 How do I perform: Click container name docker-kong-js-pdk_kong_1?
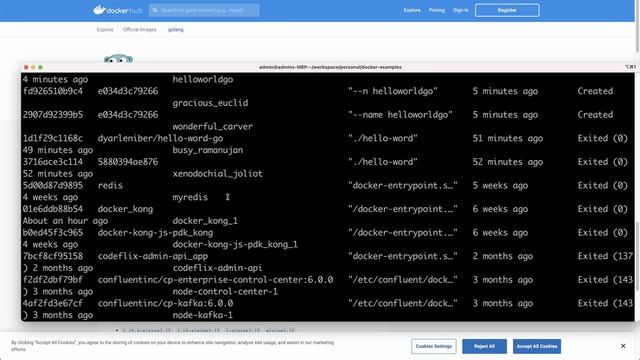(235, 244)
